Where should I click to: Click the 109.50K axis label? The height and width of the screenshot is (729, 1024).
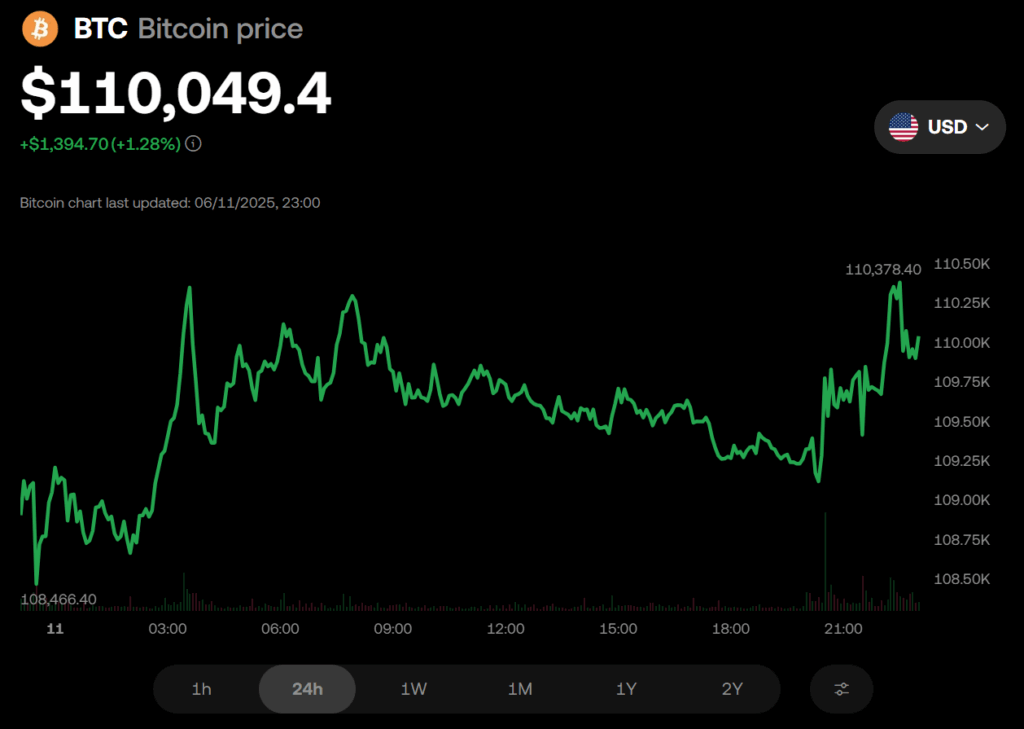click(962, 422)
